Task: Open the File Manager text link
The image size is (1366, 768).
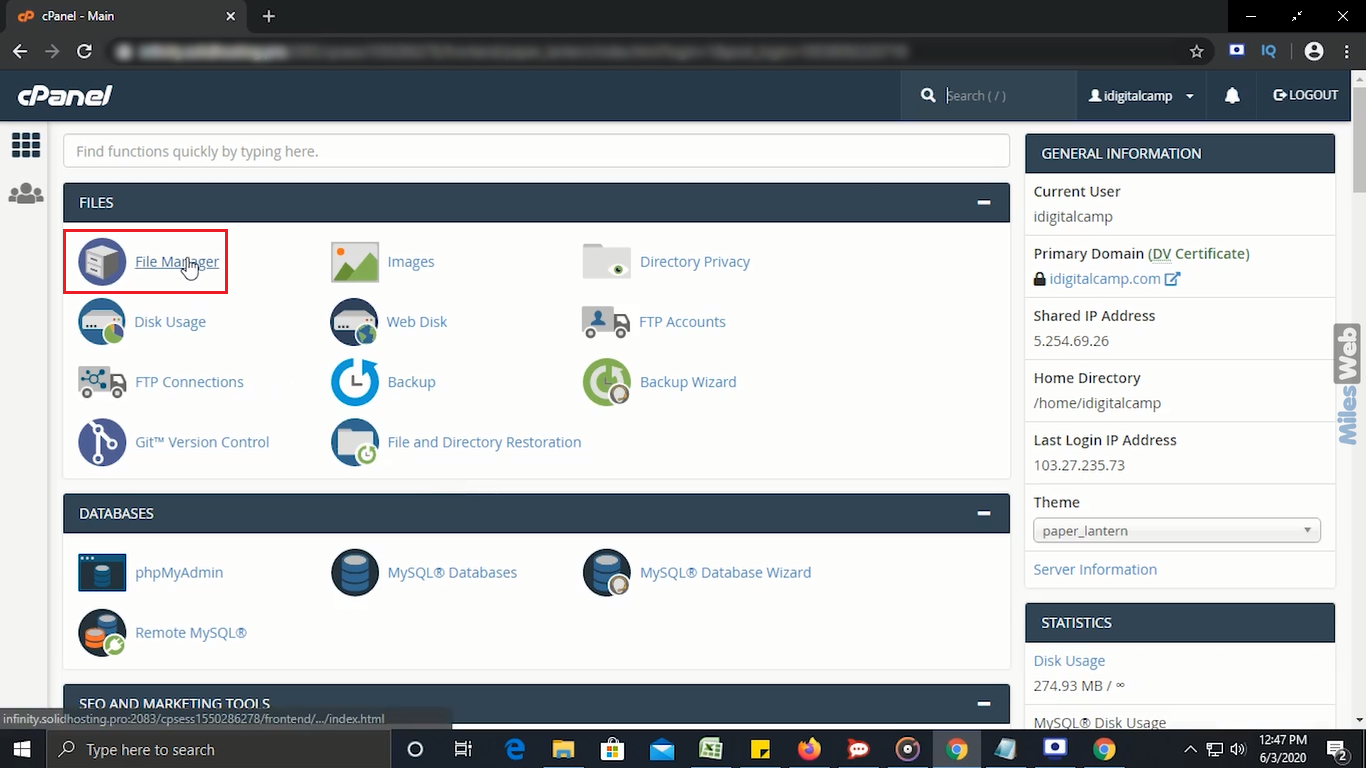Action: (x=177, y=262)
